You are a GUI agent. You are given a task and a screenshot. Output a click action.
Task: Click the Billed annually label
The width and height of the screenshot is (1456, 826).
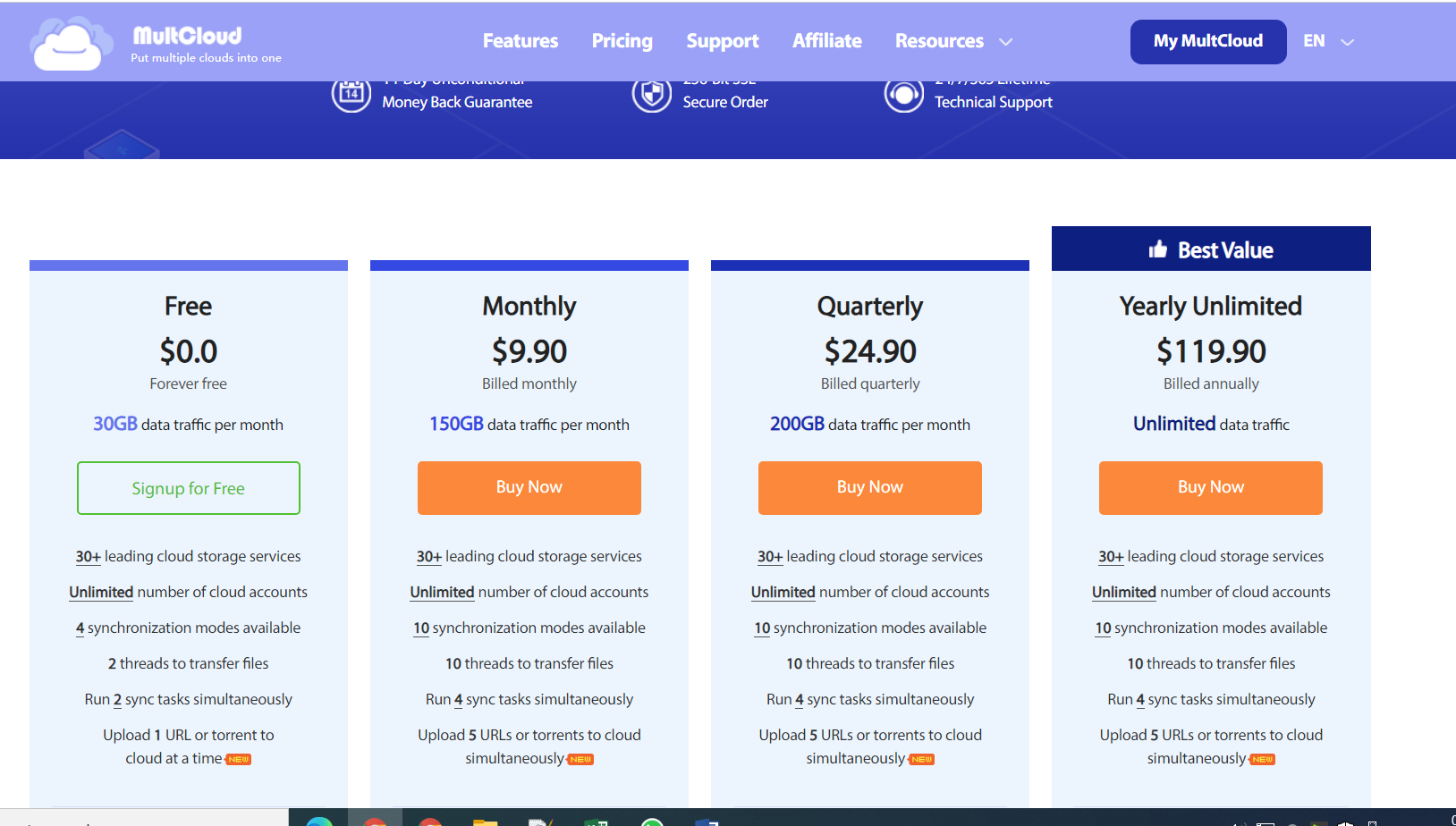(x=1211, y=384)
